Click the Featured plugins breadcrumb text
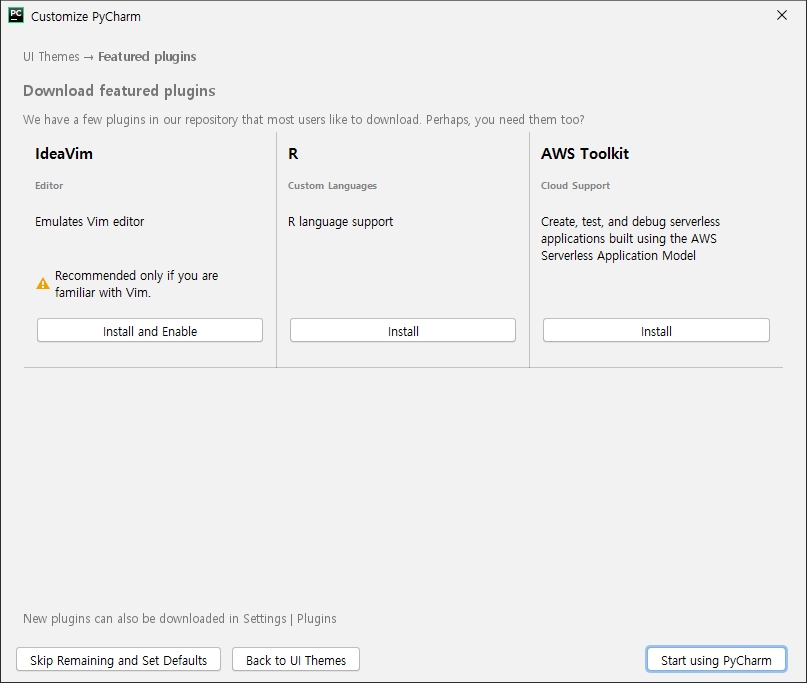The height and width of the screenshot is (683, 807). tap(147, 57)
